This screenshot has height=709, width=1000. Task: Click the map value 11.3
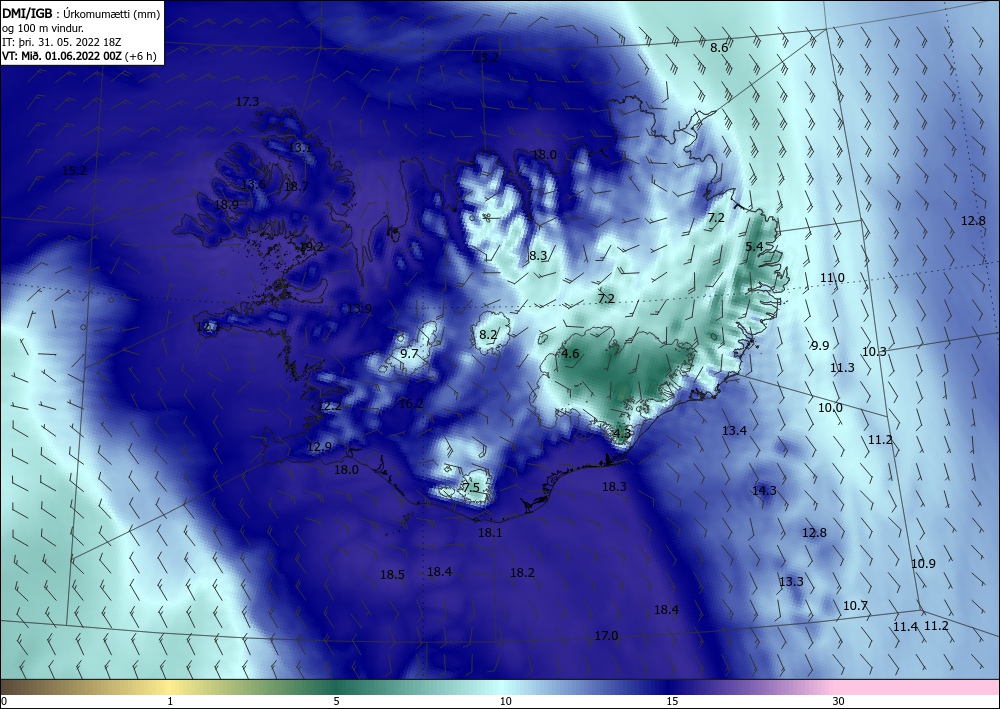click(x=842, y=368)
